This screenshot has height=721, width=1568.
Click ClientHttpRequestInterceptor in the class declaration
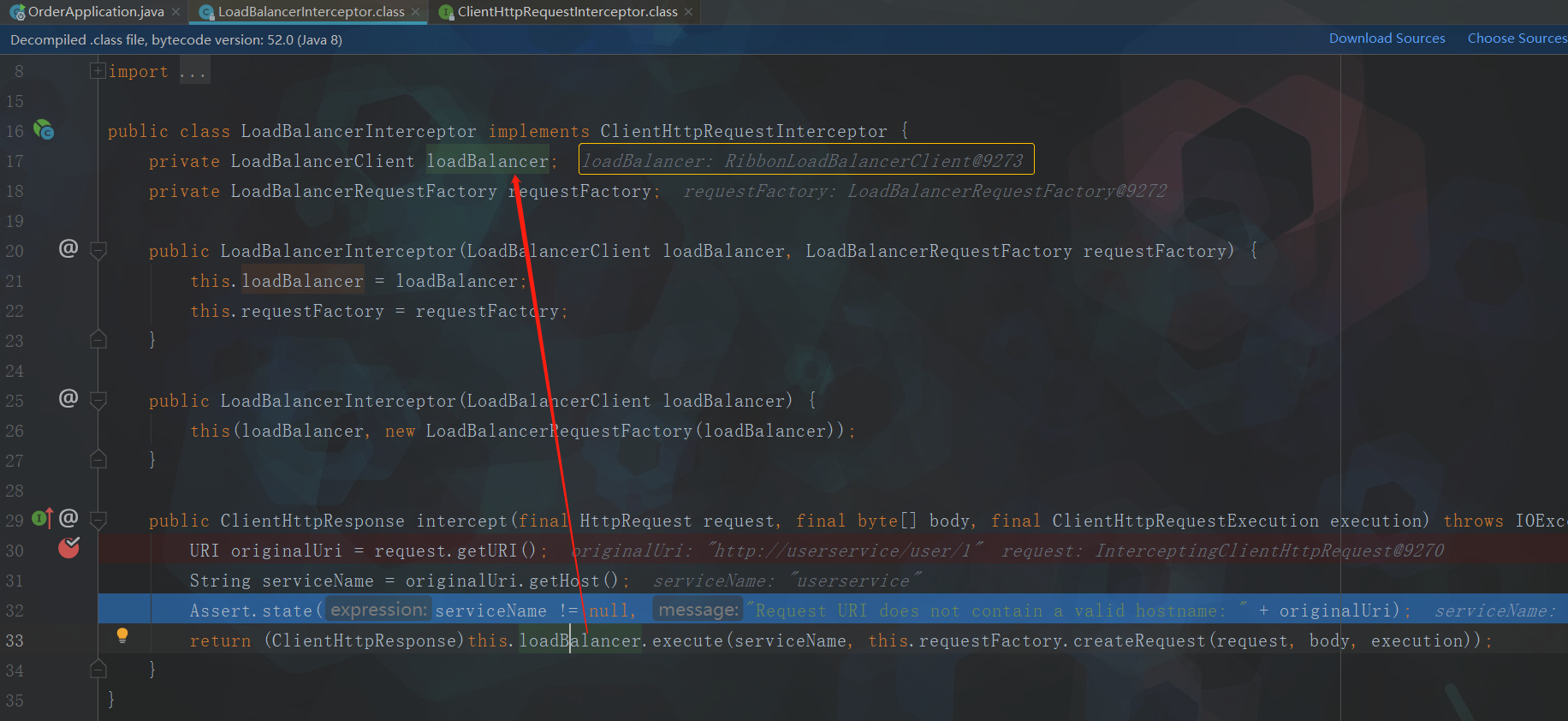pos(744,131)
